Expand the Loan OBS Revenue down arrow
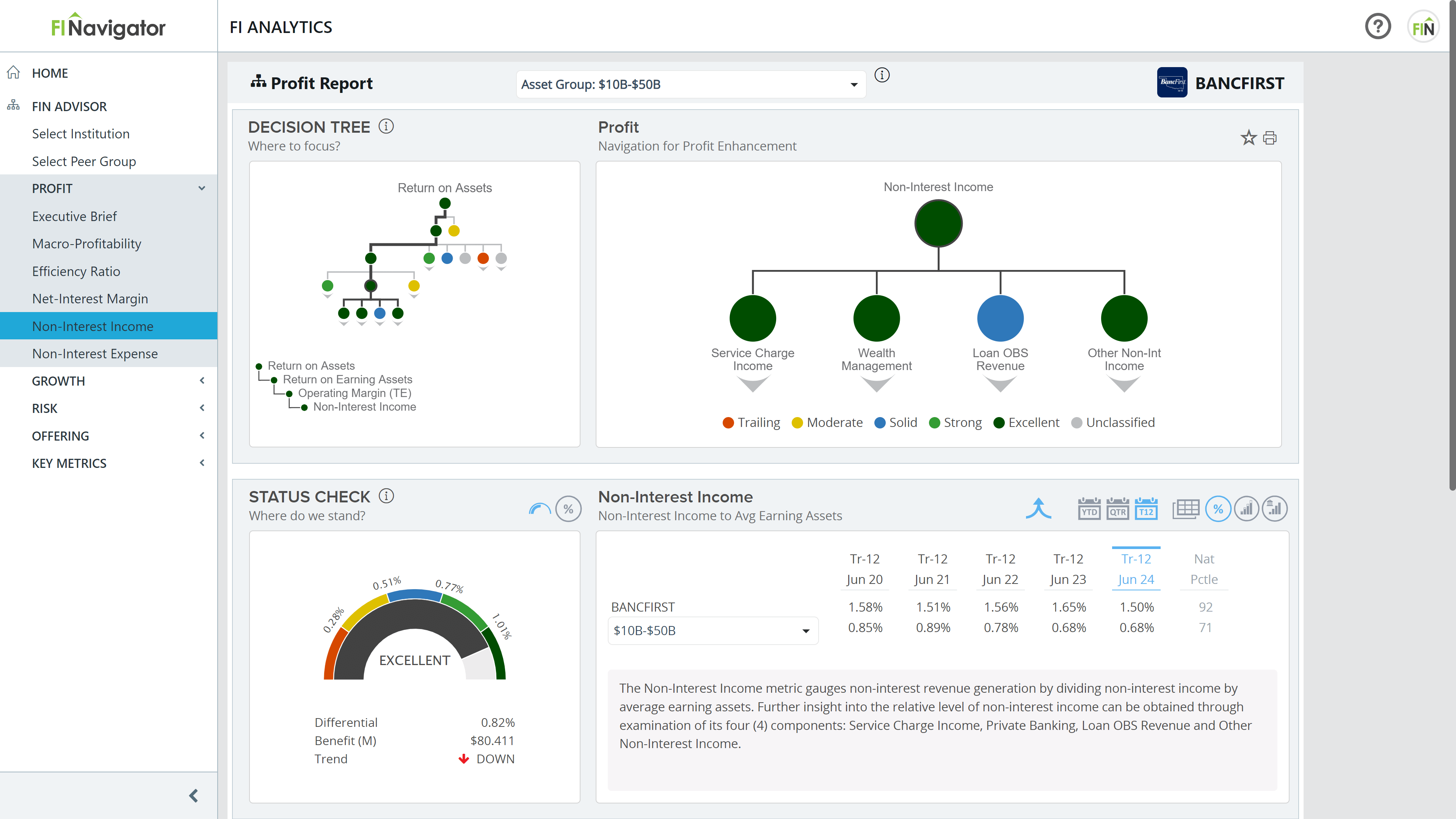The image size is (1456, 819). 1000,384
